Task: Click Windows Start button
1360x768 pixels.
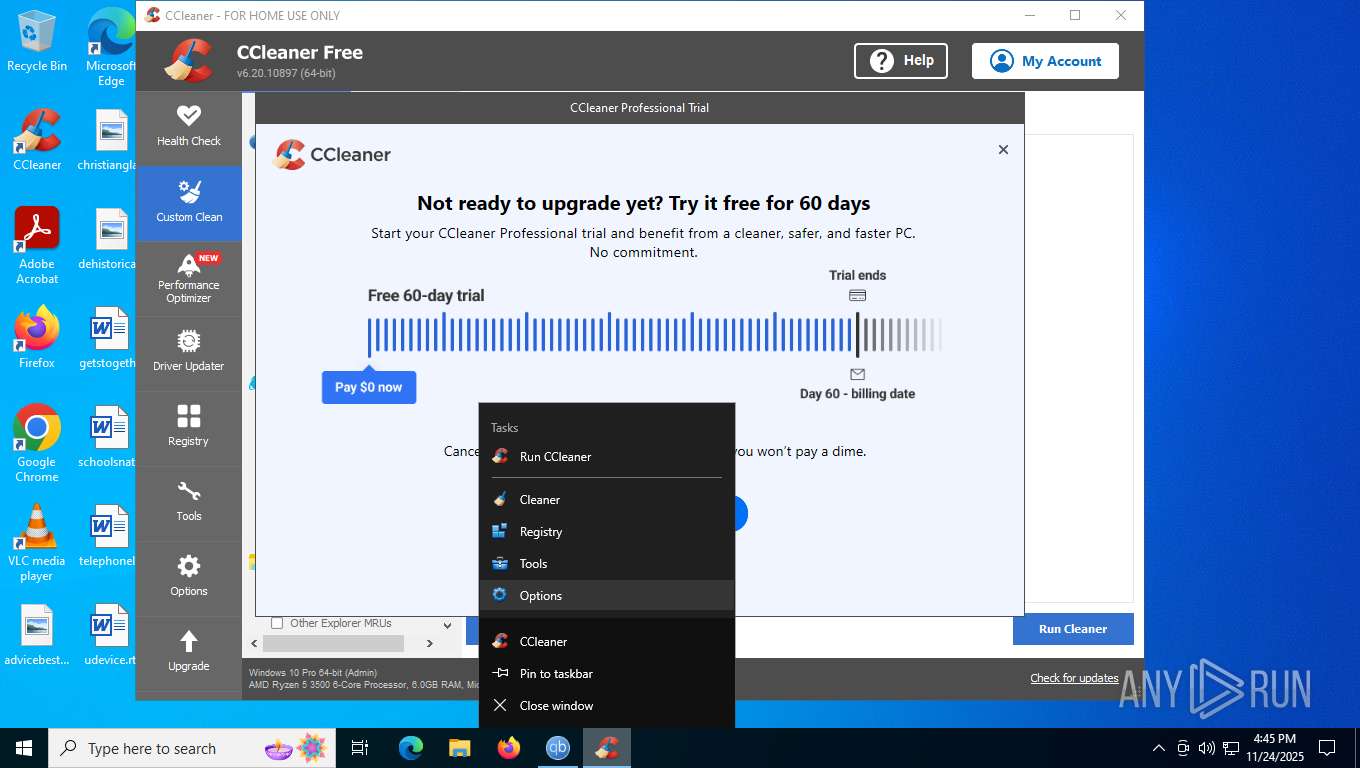Action: 24,748
